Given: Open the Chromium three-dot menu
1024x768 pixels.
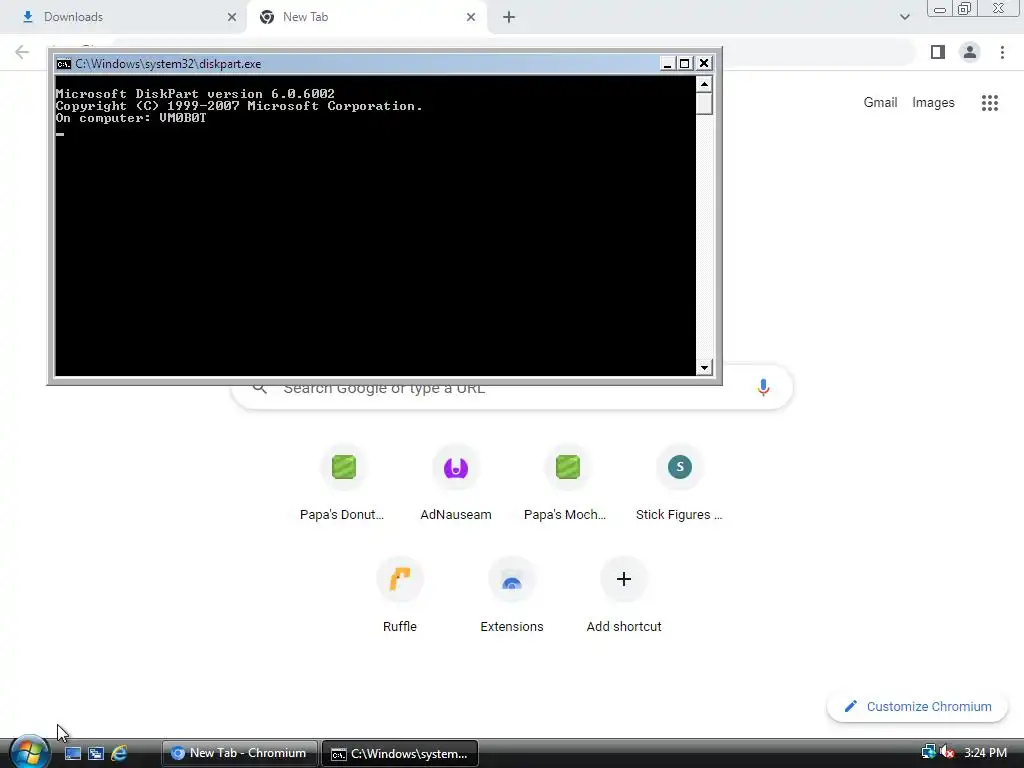Looking at the screenshot, I should [x=1002, y=52].
